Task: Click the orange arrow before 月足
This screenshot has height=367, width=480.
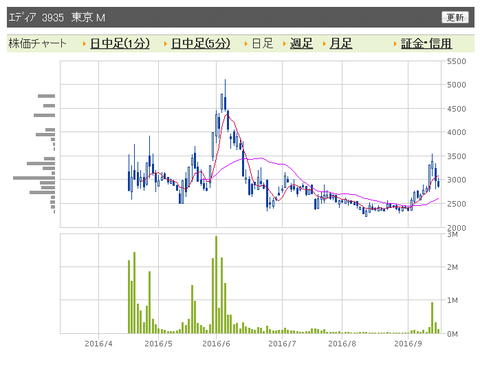Action: pos(324,44)
